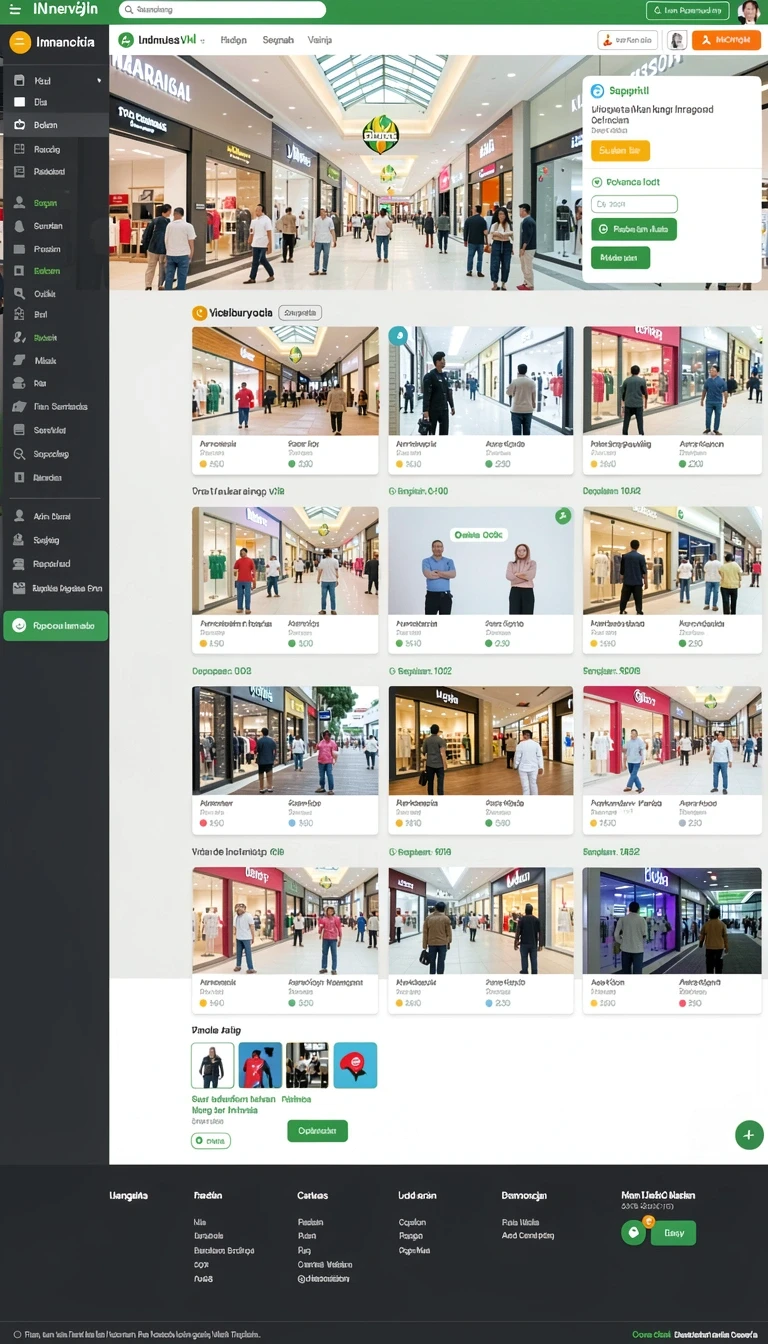Click the Bnl building icon in sidebar
768x1344 pixels.
19,314
